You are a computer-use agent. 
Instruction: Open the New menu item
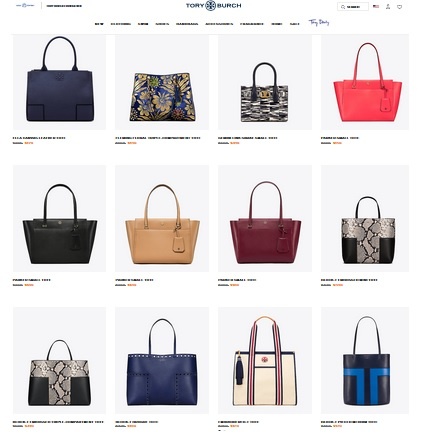click(99, 24)
